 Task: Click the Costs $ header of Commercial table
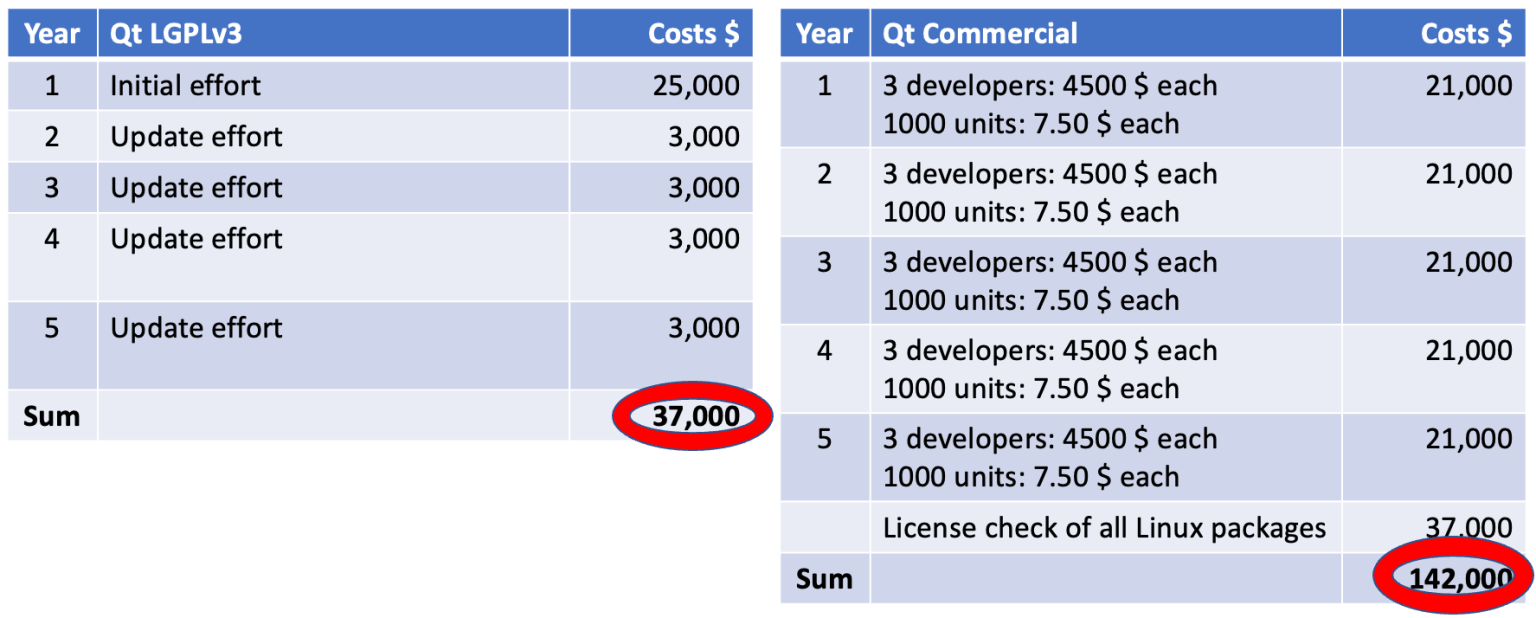[1465, 34]
